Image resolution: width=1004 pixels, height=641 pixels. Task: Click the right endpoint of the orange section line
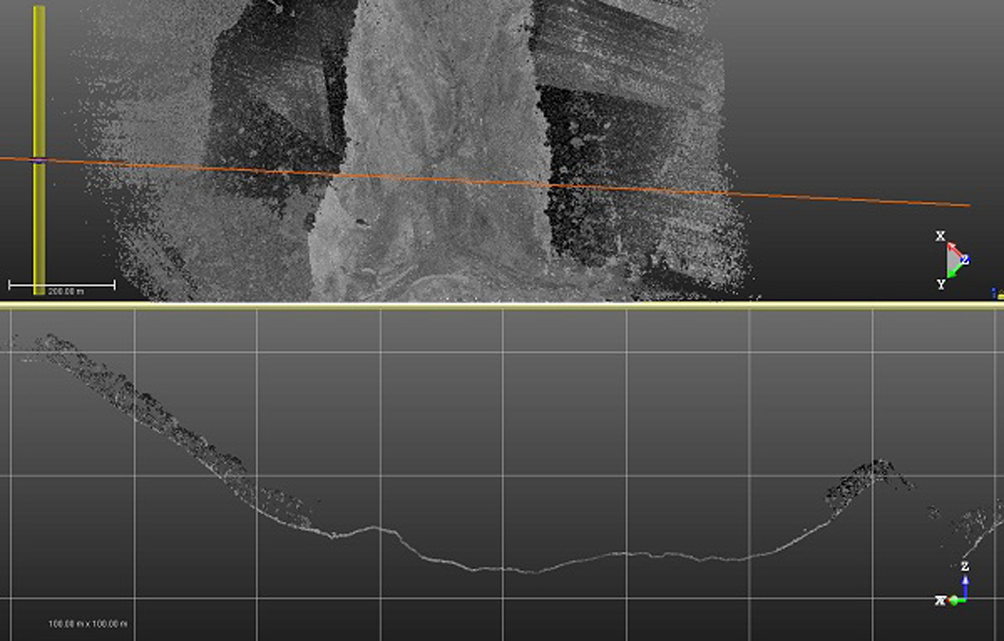968,205
